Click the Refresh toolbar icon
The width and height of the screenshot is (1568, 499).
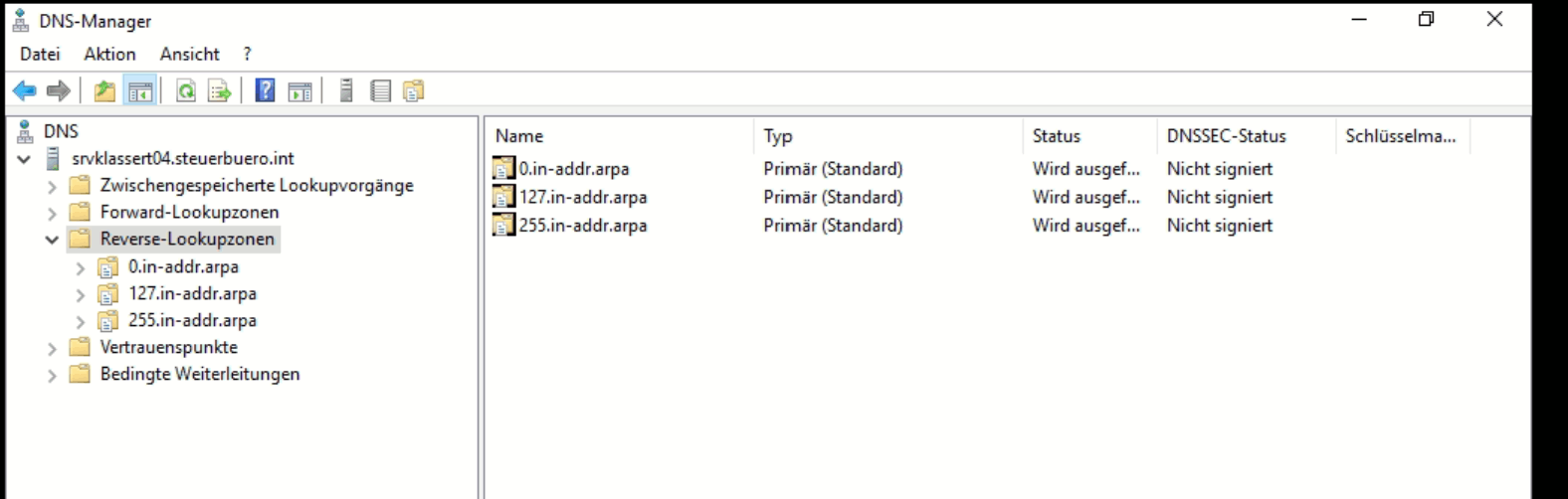pos(186,91)
